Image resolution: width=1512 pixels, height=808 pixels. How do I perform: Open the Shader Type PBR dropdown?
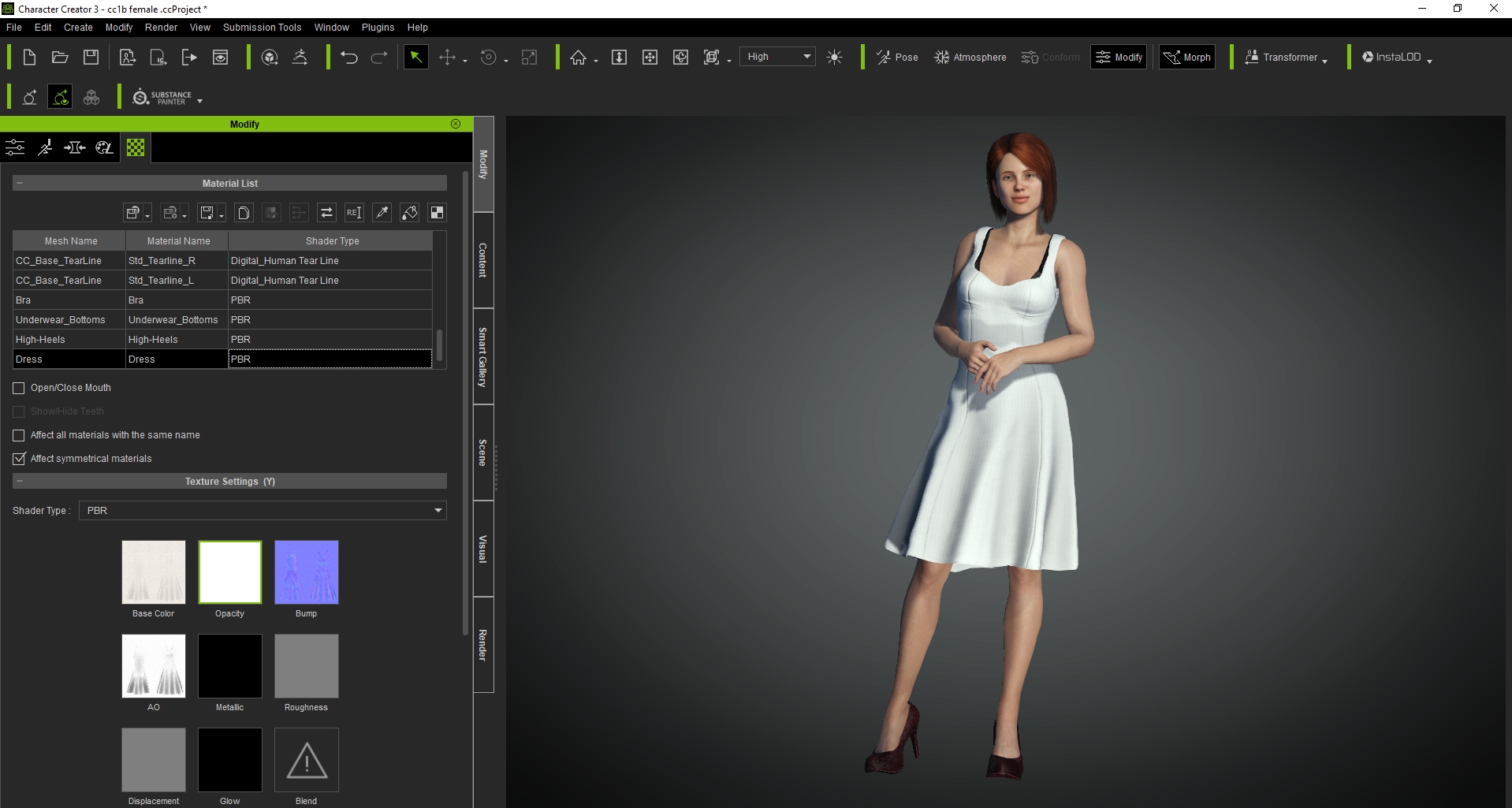263,511
